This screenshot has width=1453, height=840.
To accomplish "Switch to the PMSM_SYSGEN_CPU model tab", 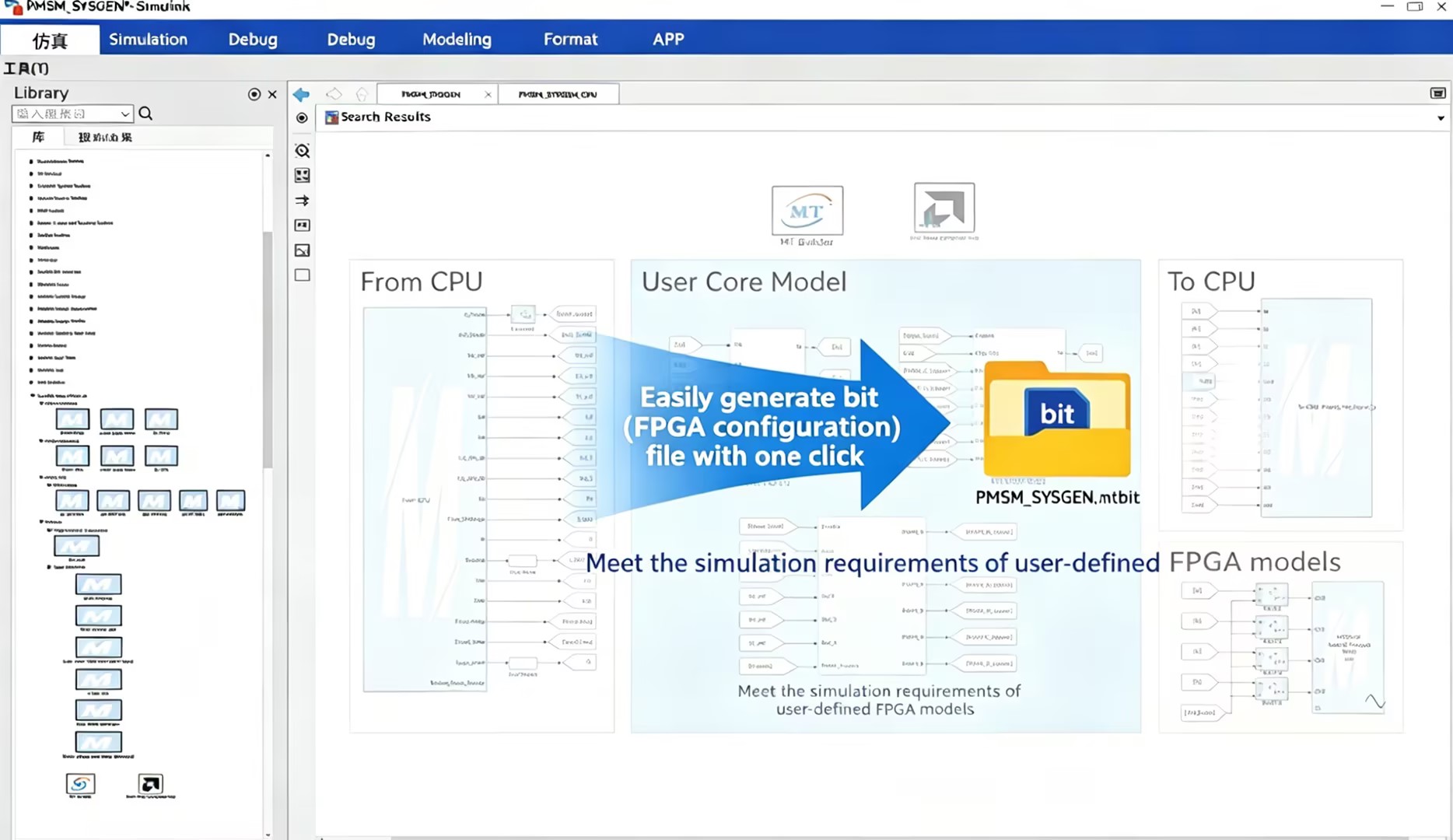I will [x=558, y=94].
